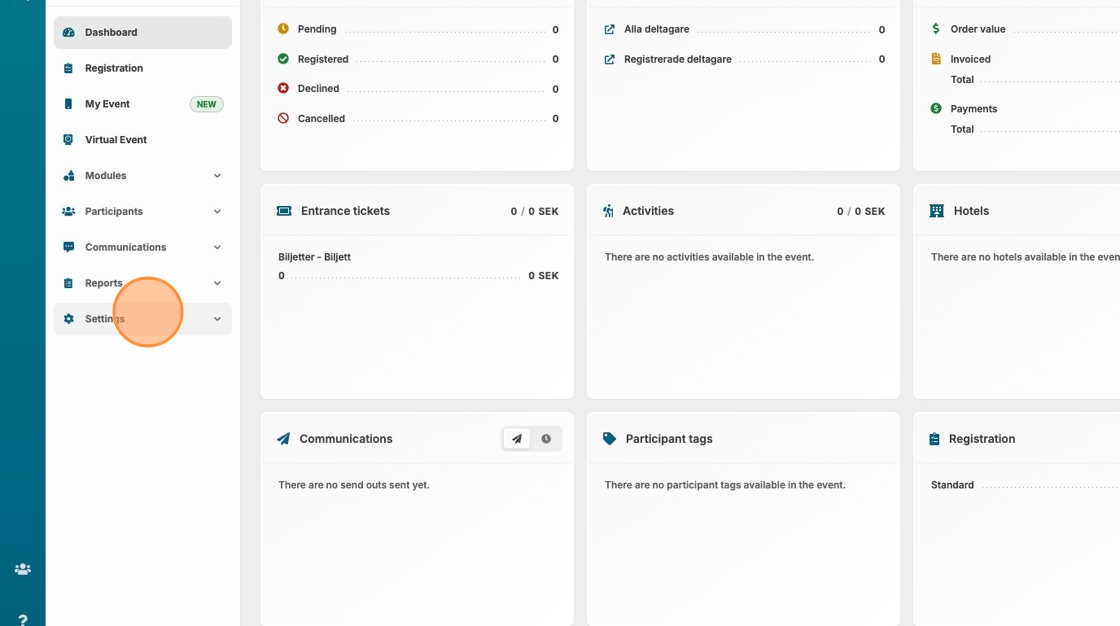Click the Settings gear icon
The height and width of the screenshot is (626, 1120).
tap(68, 319)
